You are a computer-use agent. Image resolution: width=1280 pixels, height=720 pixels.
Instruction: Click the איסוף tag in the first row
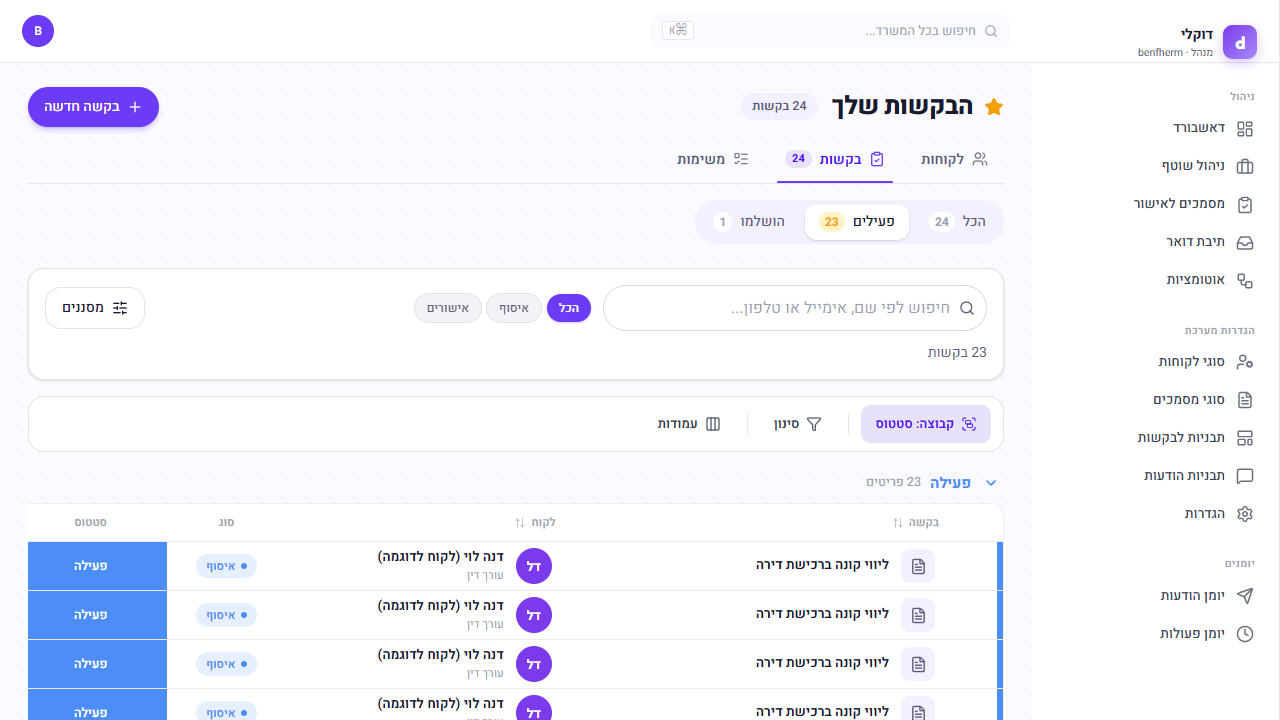[226, 566]
